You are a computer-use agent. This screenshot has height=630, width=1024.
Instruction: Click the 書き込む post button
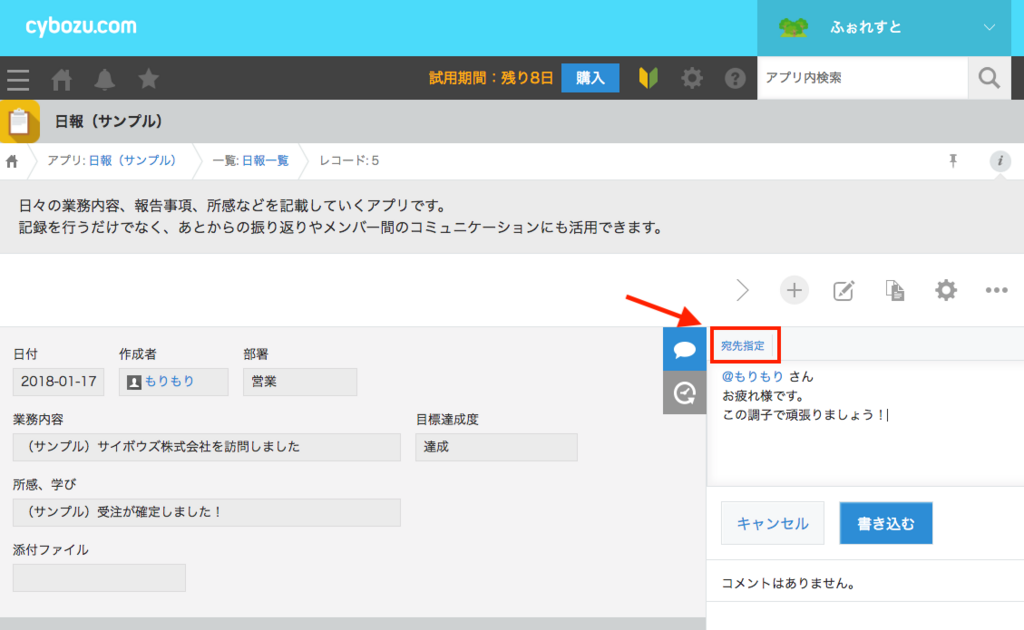click(x=886, y=523)
